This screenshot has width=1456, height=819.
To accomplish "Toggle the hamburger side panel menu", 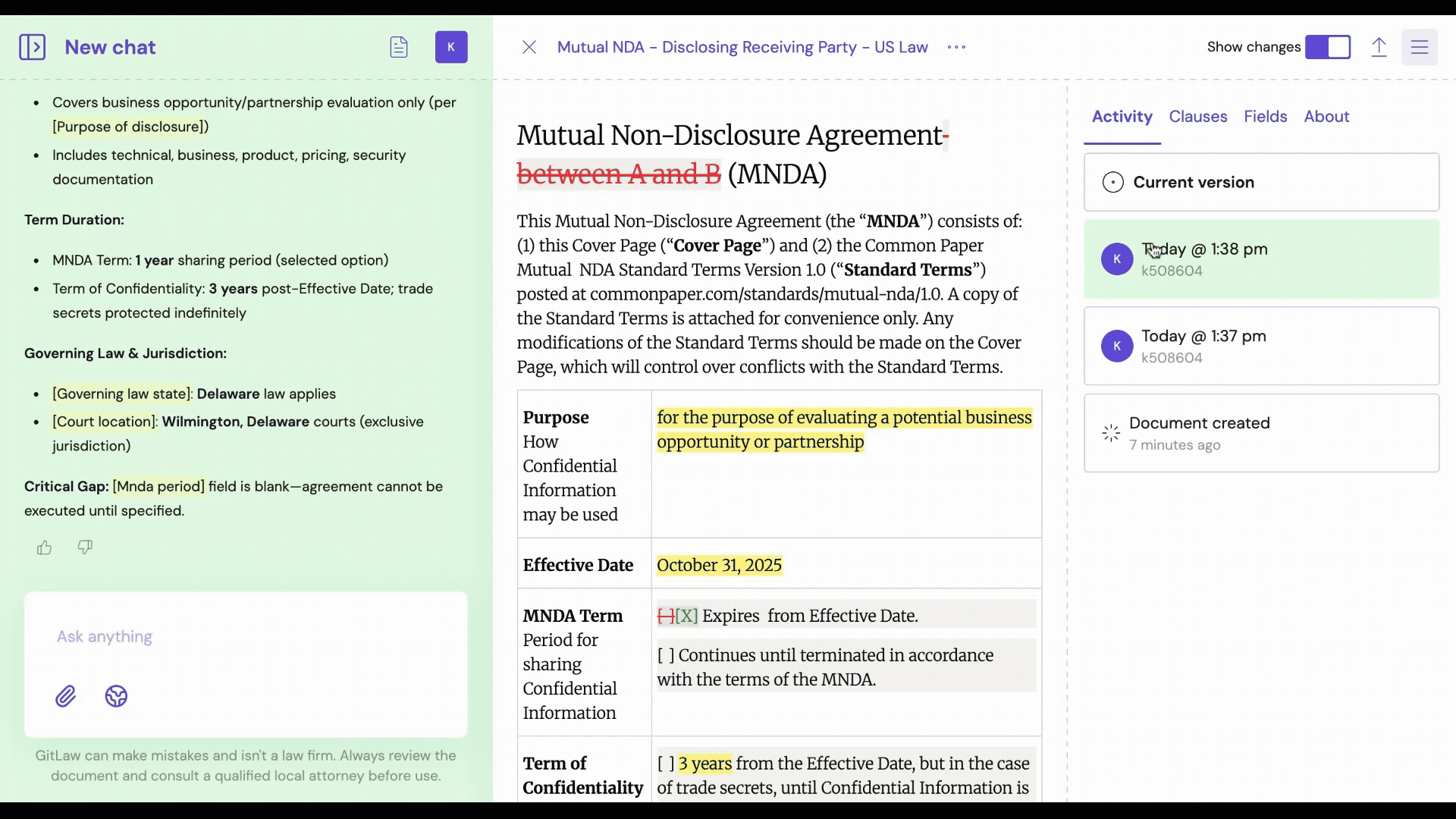I will [1419, 47].
